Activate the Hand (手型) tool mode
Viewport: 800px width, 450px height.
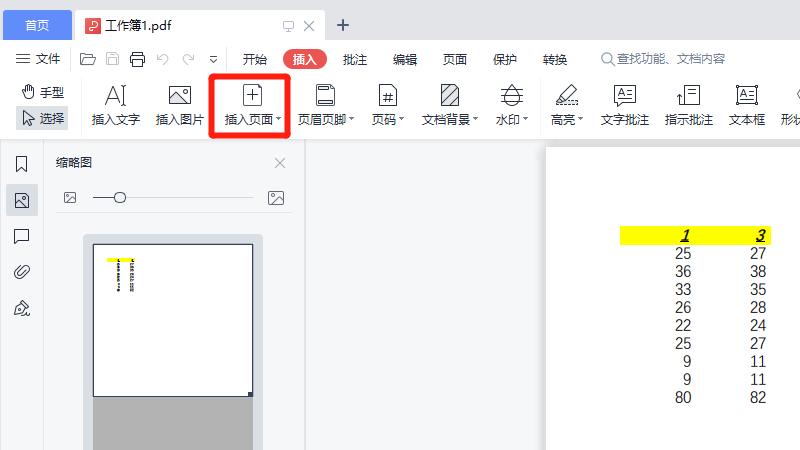(42, 92)
